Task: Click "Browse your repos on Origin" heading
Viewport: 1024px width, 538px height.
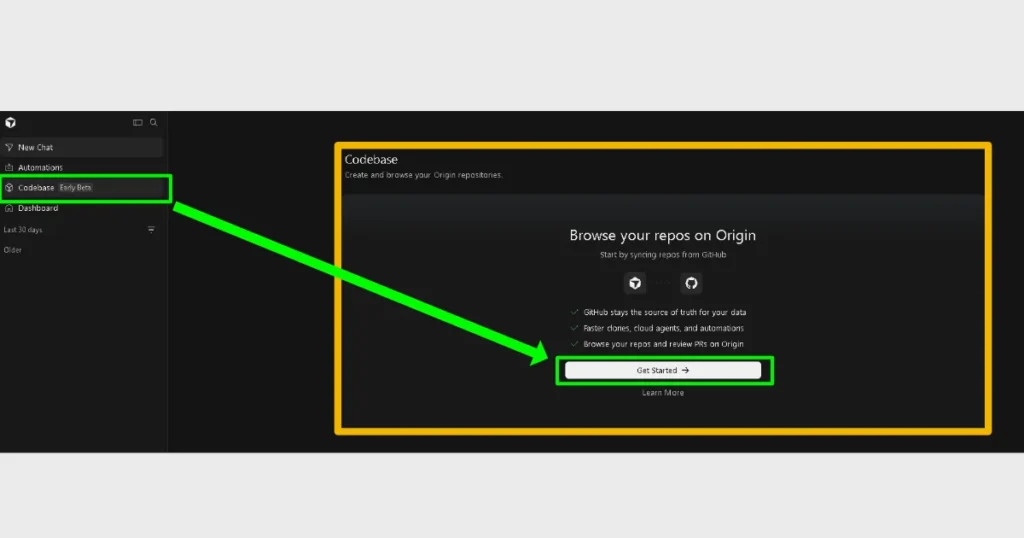Action: click(663, 235)
